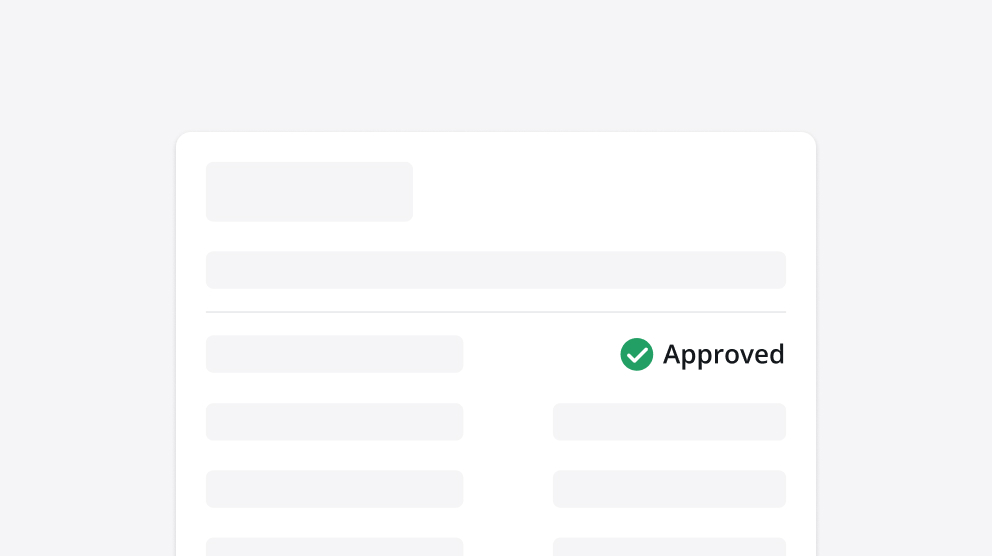Select the left placeholder bar two rows below Approved
The width and height of the screenshot is (992, 556).
[334, 489]
